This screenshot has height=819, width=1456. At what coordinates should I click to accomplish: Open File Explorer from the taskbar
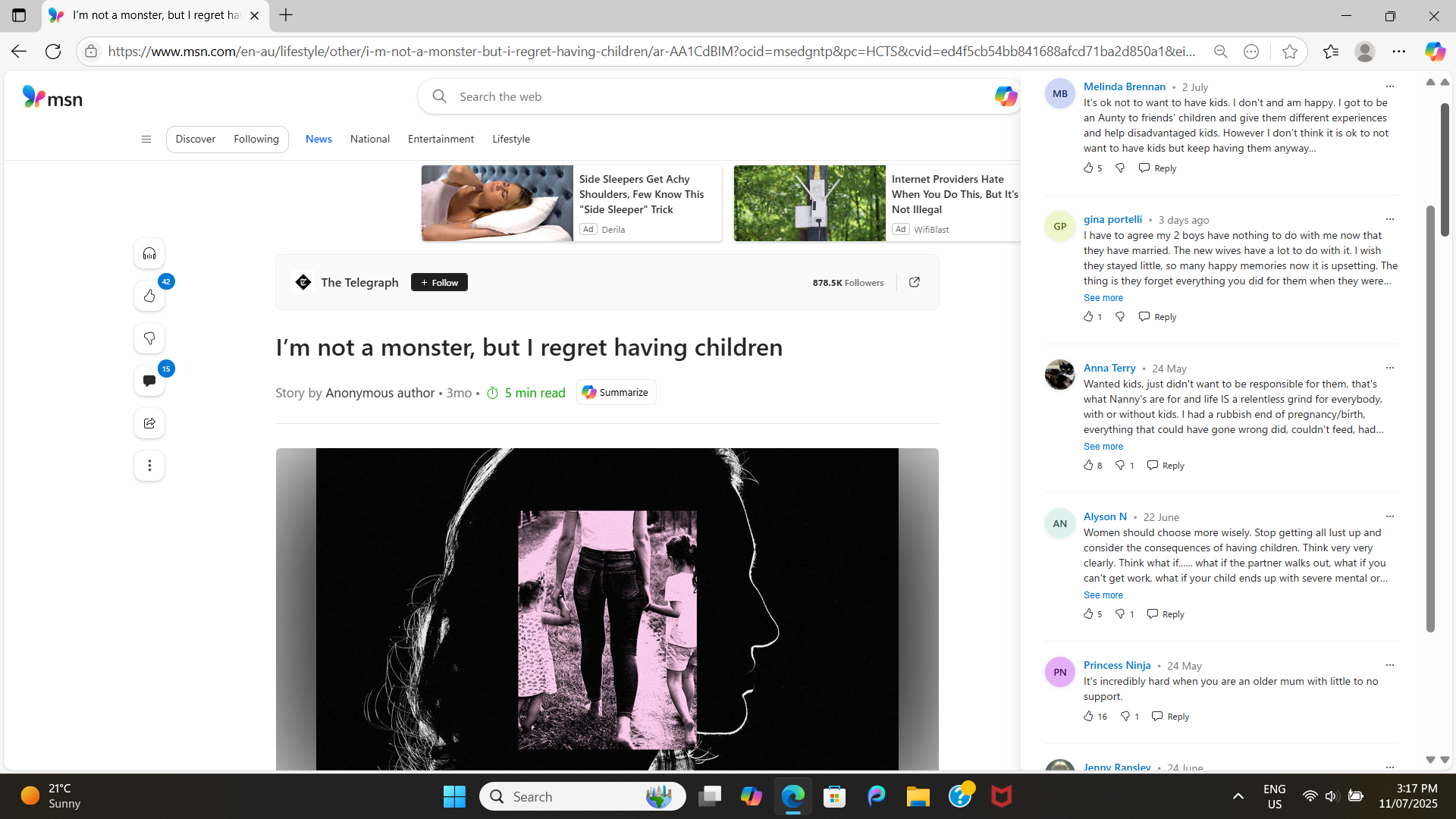918,796
